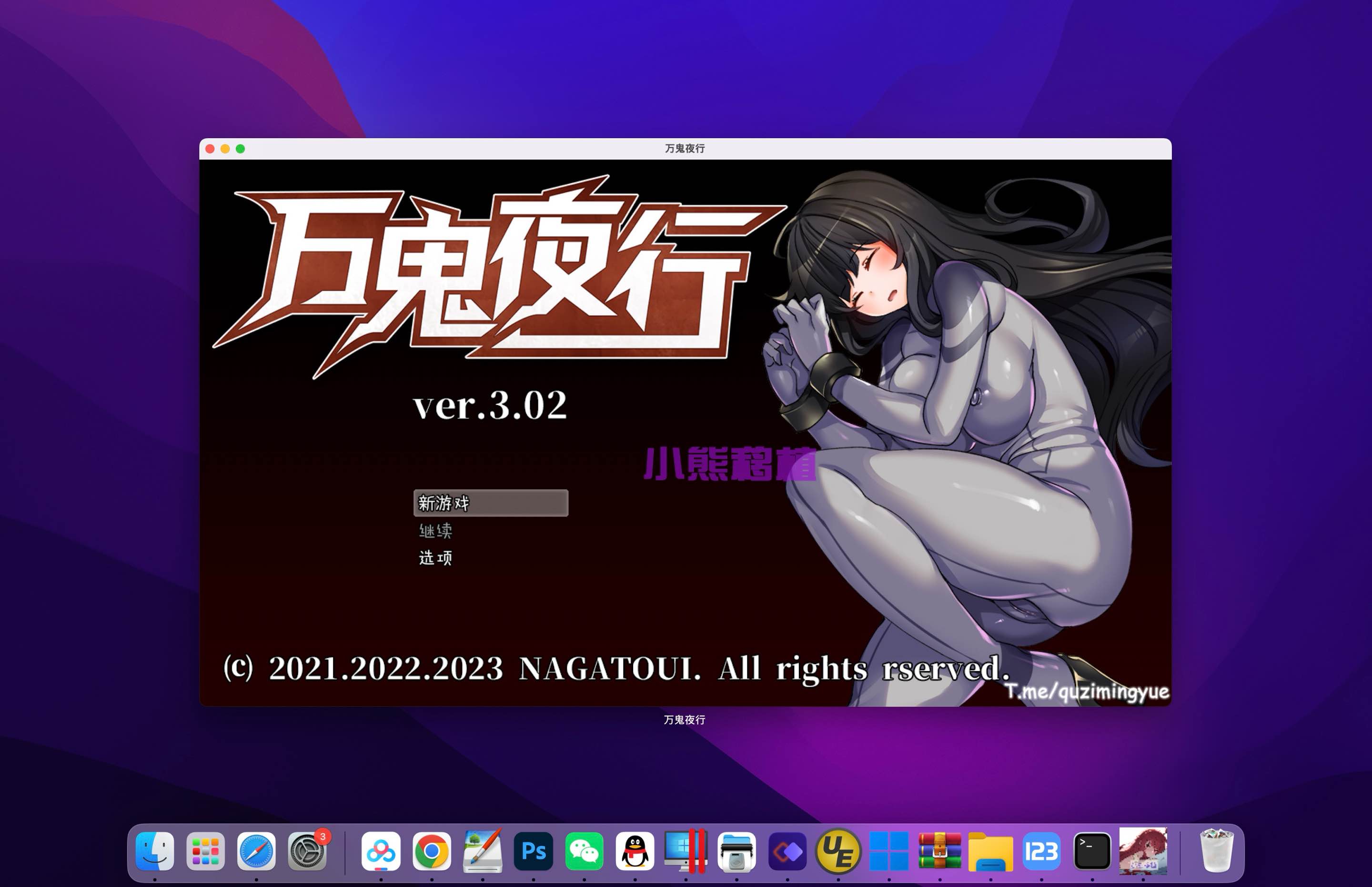Click the ver.3.02 version text
1372x887 pixels.
(490, 405)
